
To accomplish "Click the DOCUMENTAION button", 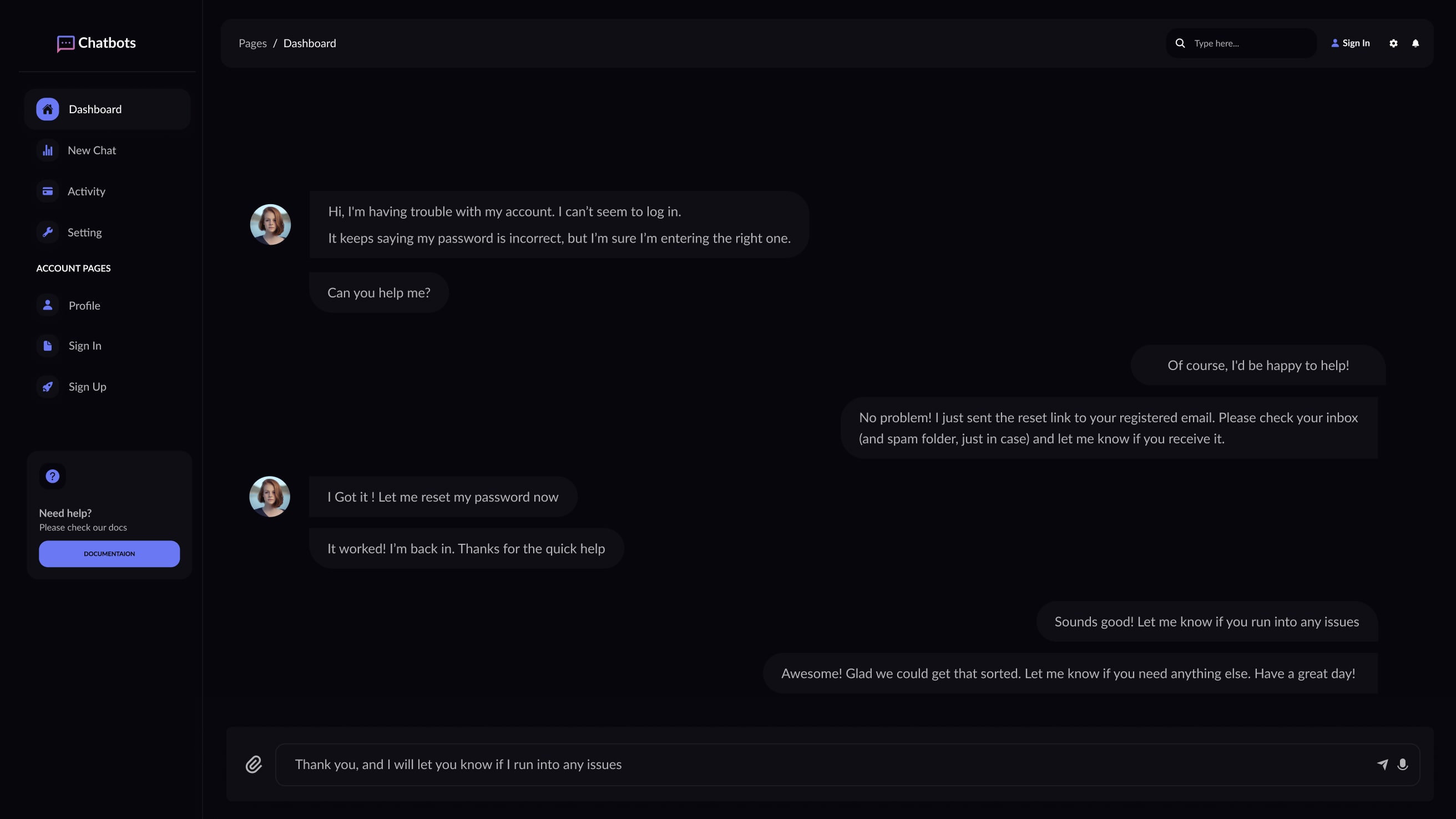I will [109, 553].
